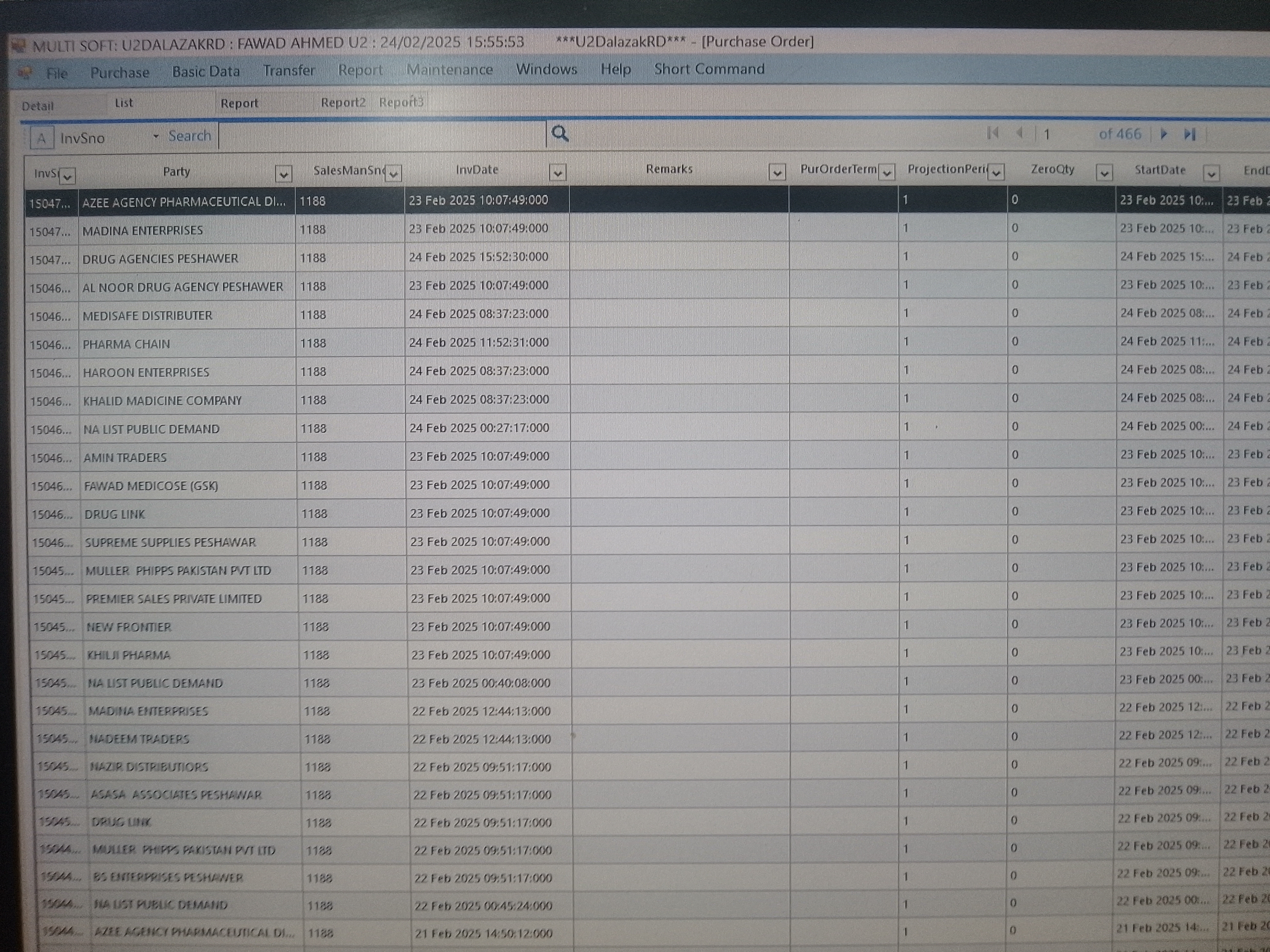Open the Purchase menu

pyautogui.click(x=119, y=72)
